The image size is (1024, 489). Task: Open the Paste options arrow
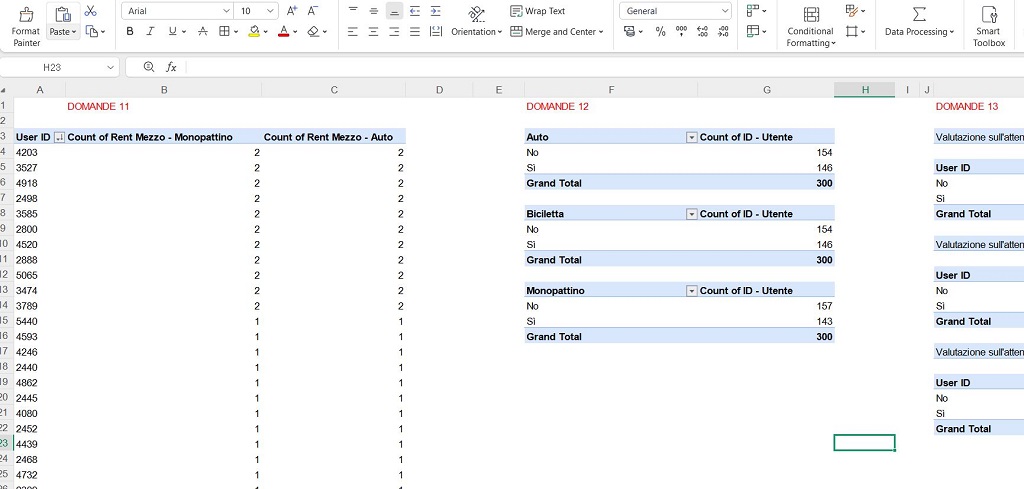point(74,31)
